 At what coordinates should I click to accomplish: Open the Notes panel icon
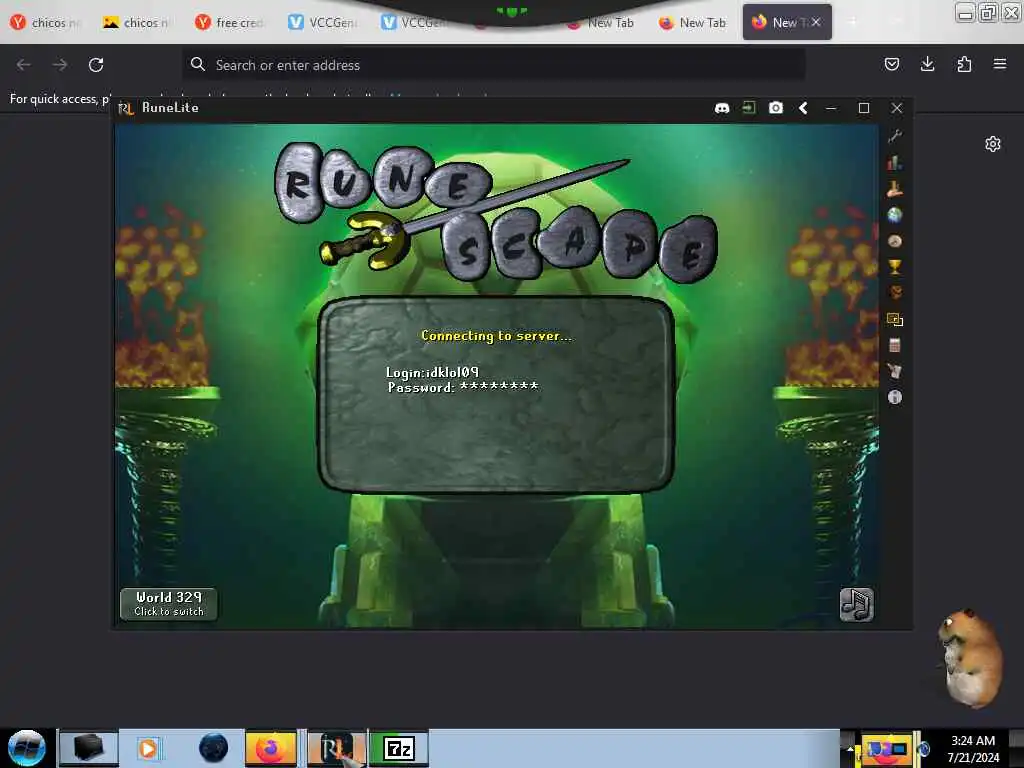(x=895, y=371)
